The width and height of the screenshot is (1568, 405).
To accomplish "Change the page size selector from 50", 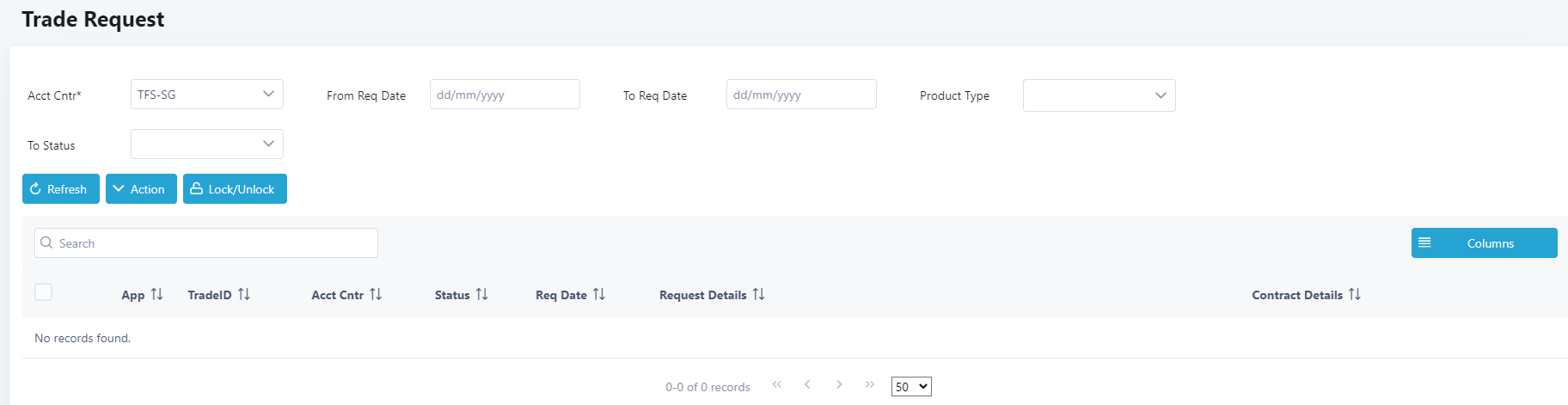I will (x=910, y=387).
